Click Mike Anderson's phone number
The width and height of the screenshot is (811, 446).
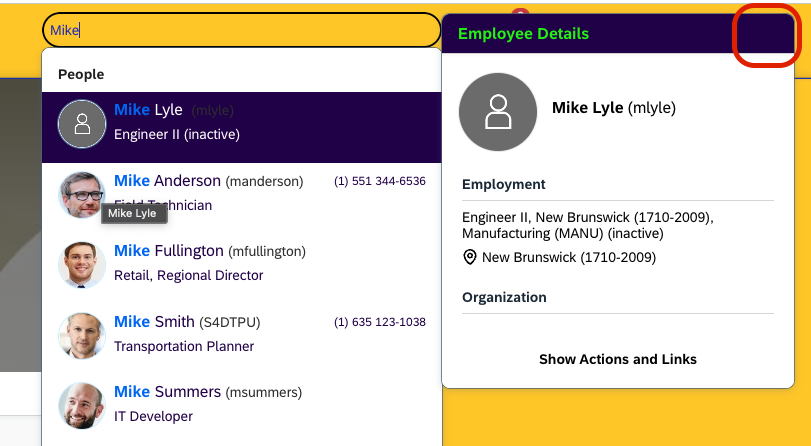[x=379, y=181]
